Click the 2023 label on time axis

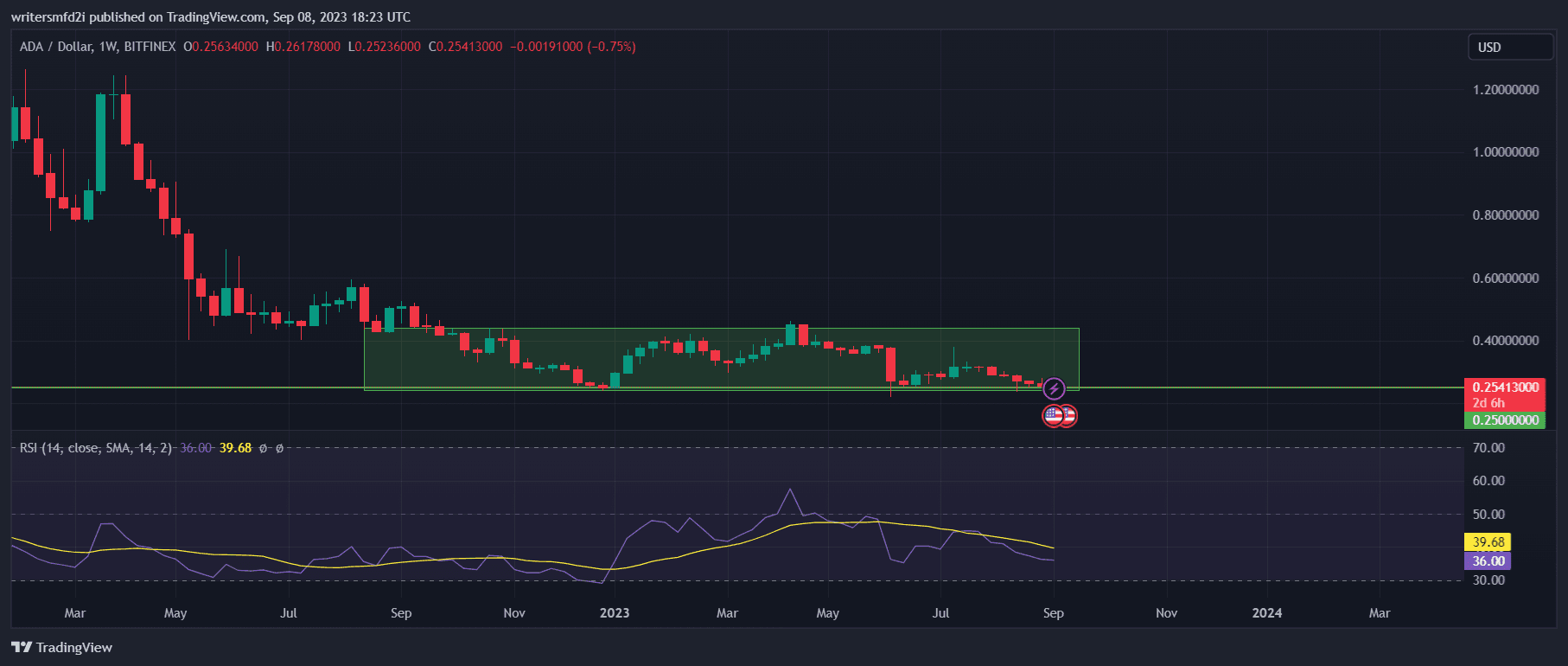coord(615,613)
